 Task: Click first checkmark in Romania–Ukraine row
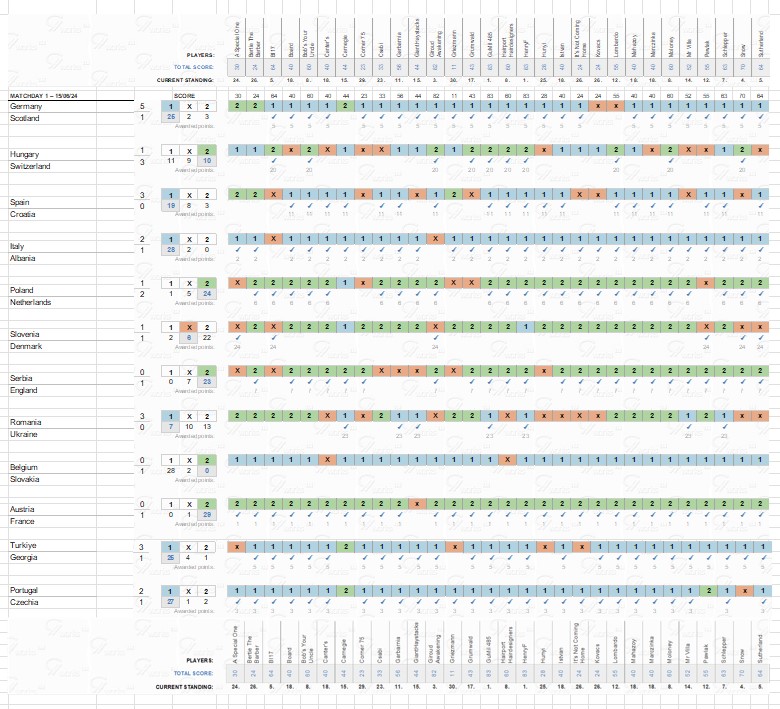click(343, 427)
